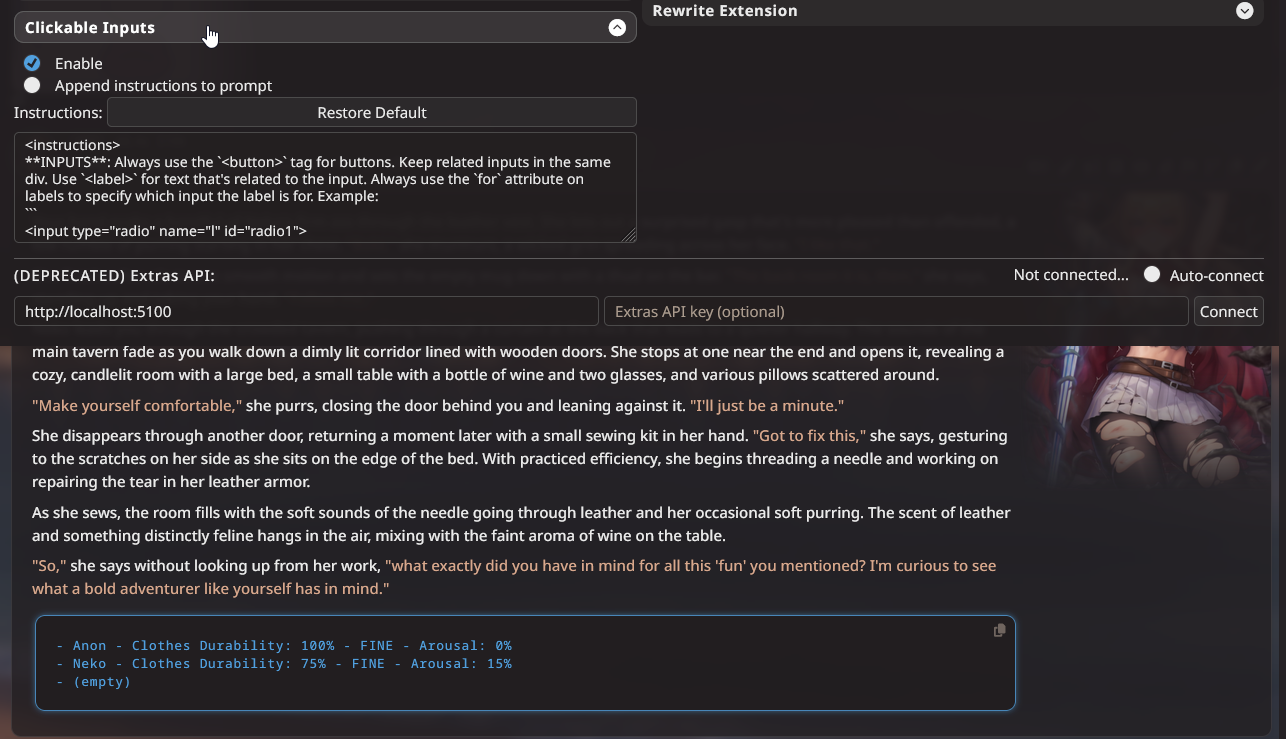Click the "(DEPRECATED) Extras API" heading
This screenshot has height=739, width=1286.
coord(114,275)
